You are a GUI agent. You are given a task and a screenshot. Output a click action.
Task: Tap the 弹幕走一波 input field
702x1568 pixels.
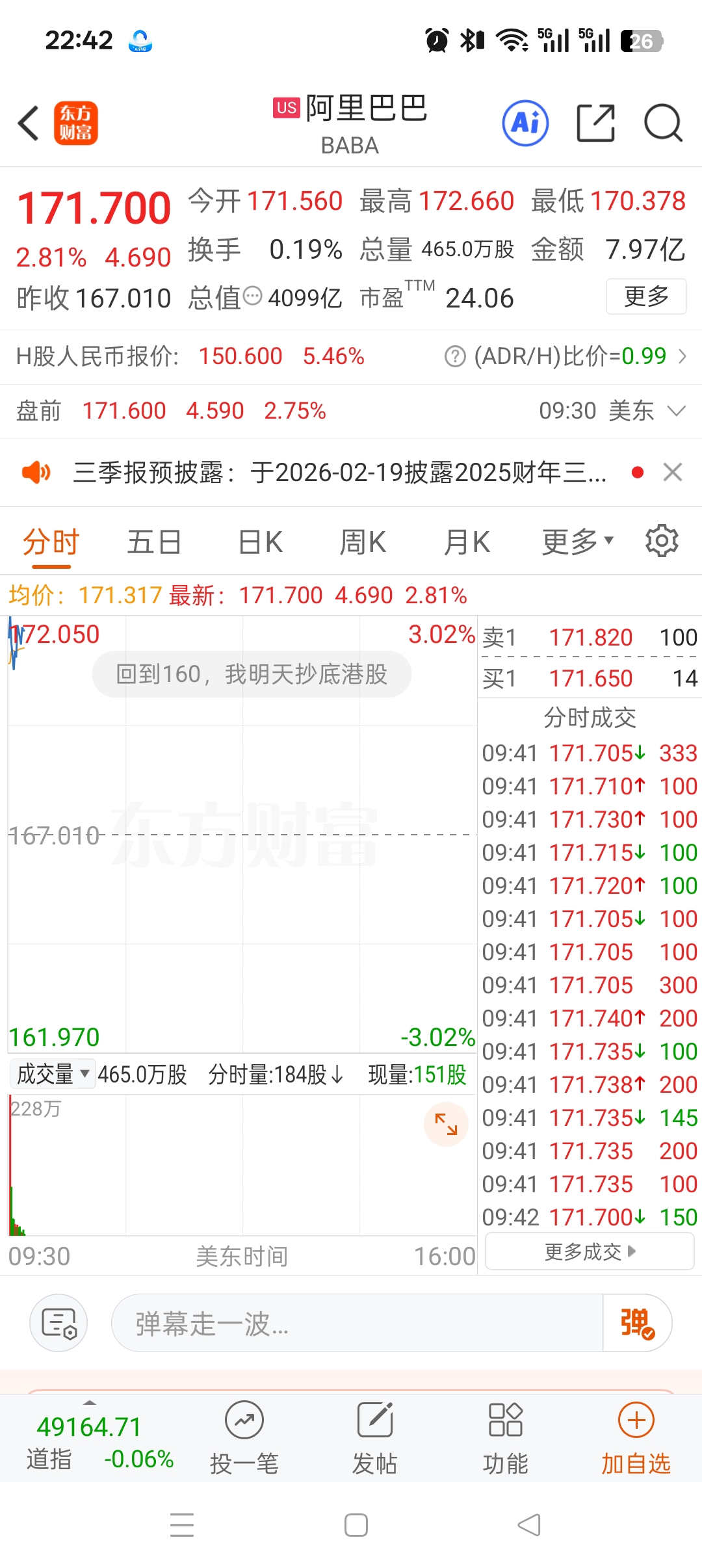pos(357,1323)
